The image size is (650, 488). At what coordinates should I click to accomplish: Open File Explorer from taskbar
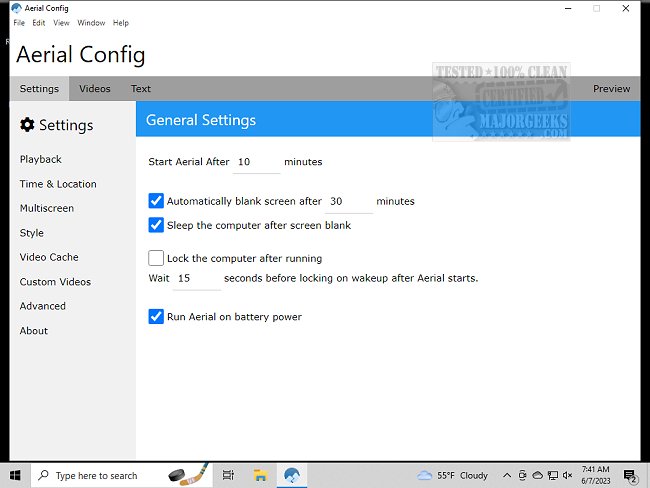click(260, 476)
